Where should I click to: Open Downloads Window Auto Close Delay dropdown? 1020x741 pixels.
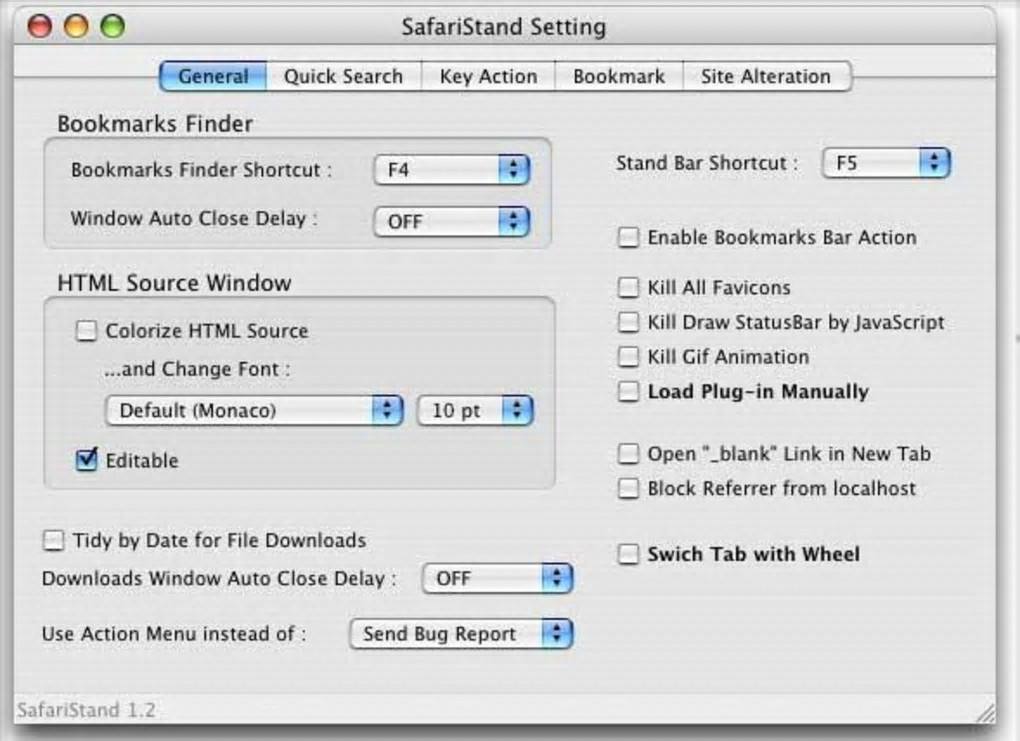[496, 578]
